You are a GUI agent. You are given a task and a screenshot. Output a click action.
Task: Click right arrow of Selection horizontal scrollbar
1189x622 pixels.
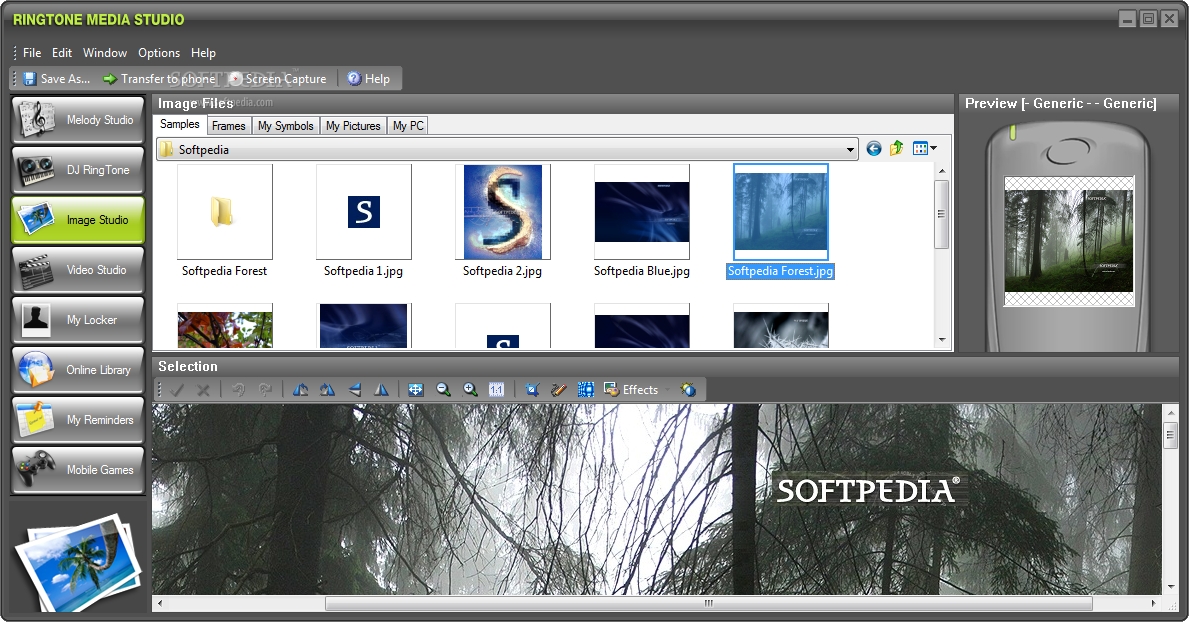(x=1153, y=604)
